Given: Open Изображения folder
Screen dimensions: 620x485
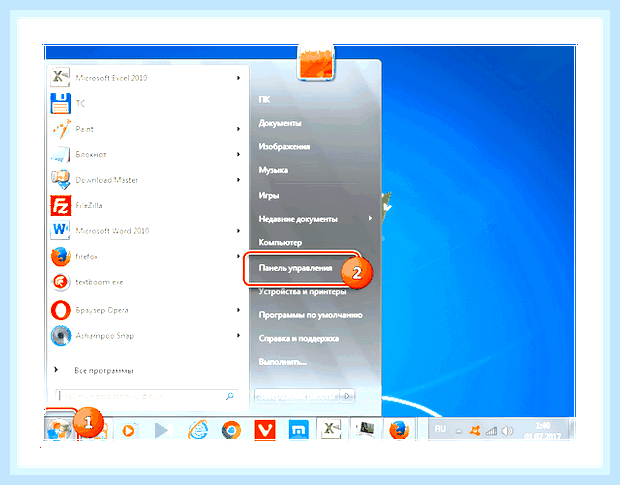Looking at the screenshot, I should [x=284, y=146].
